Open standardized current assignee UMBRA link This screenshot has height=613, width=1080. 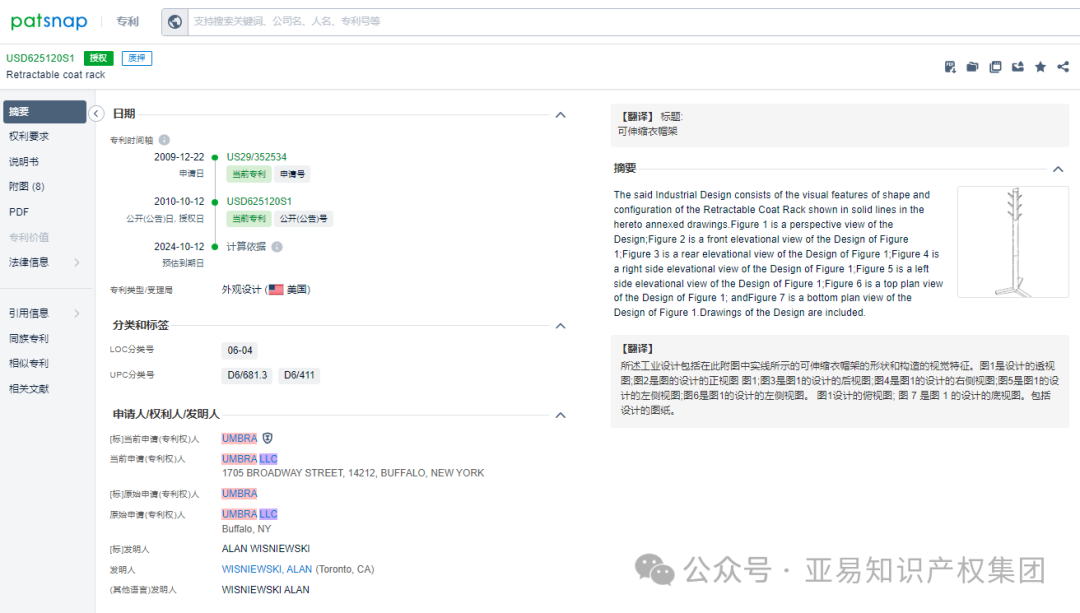239,438
